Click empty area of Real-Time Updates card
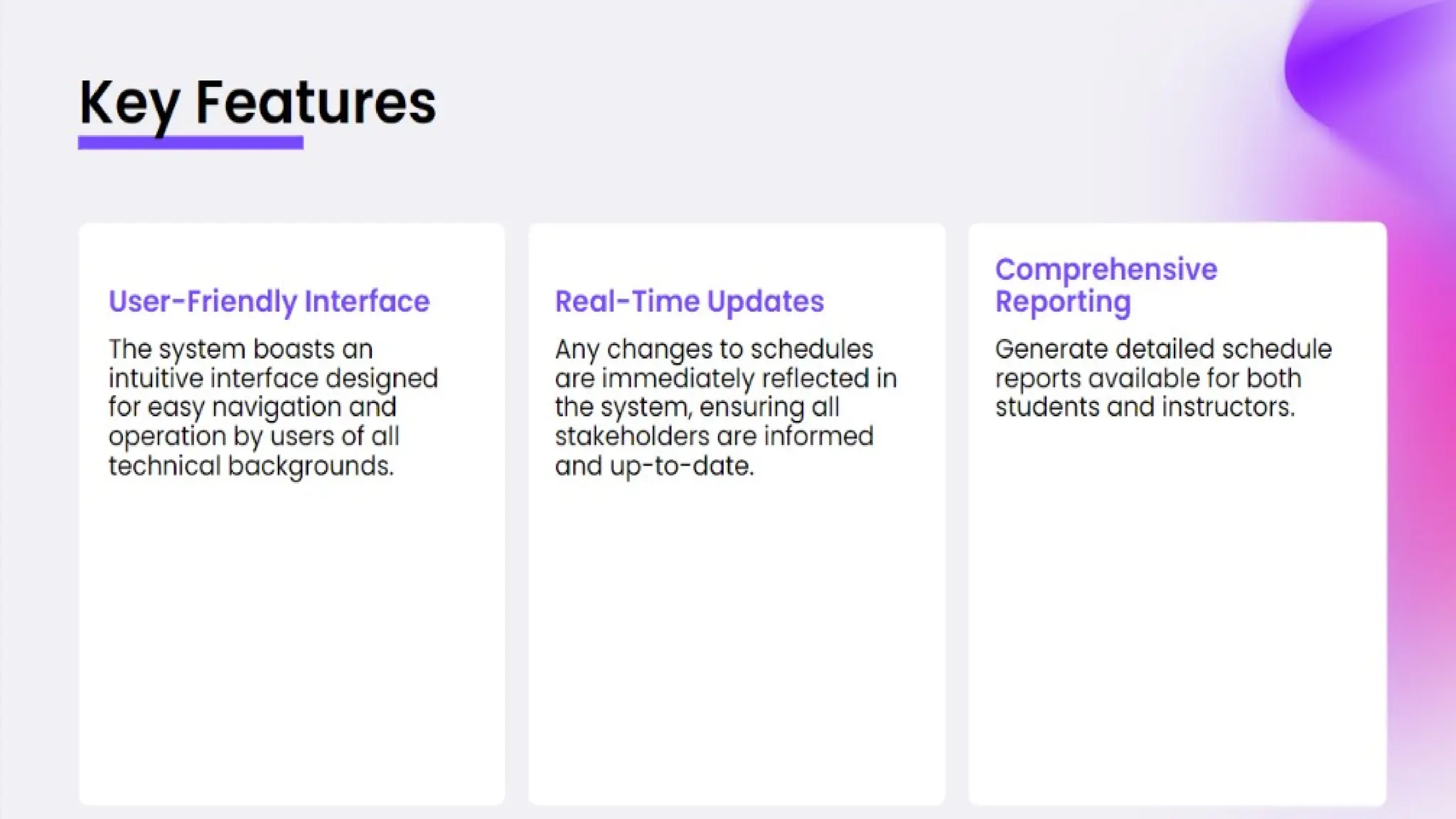 (736, 640)
